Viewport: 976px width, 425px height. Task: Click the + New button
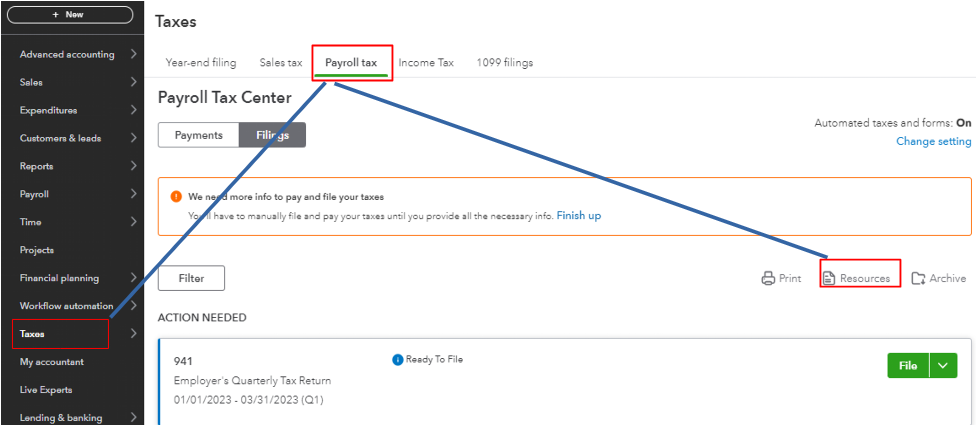pos(69,15)
